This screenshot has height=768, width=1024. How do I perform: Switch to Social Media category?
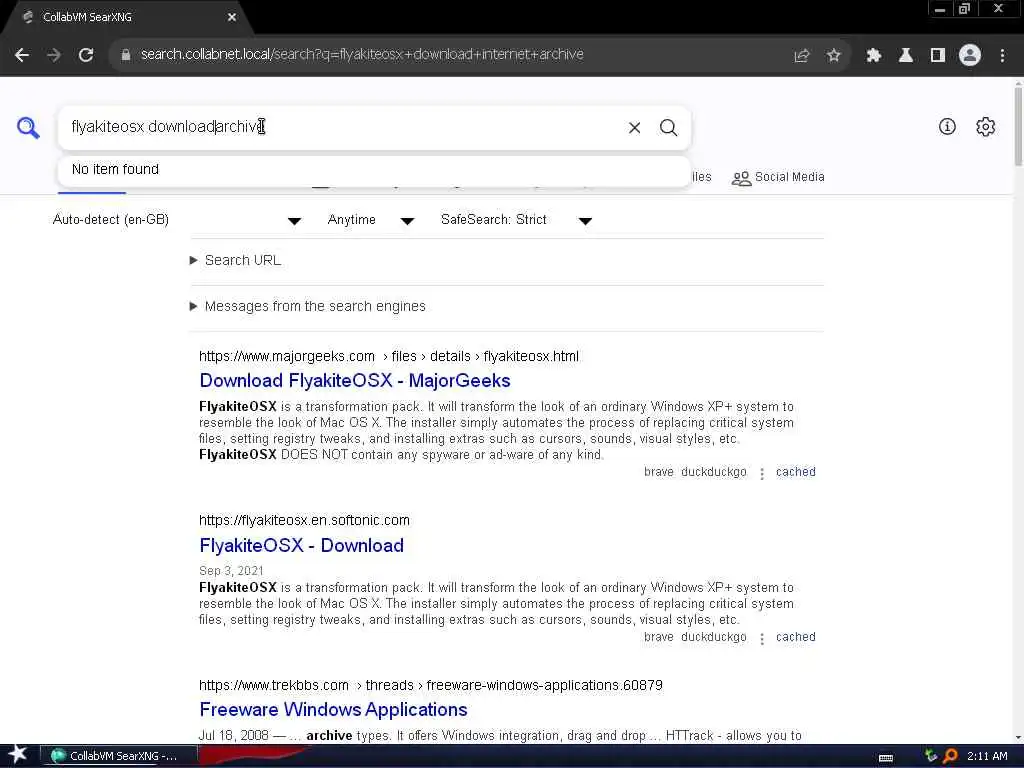pos(778,177)
